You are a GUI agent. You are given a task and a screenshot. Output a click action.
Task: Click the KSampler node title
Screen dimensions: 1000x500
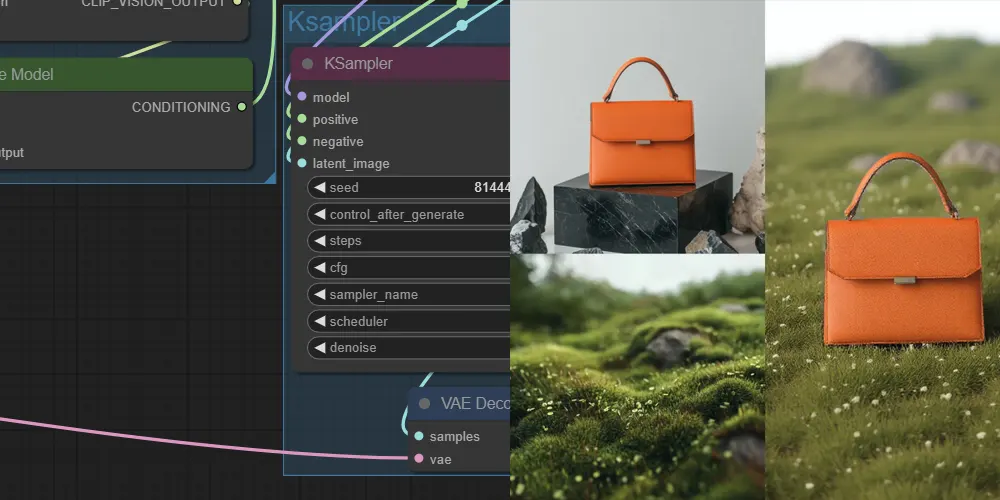pos(358,64)
